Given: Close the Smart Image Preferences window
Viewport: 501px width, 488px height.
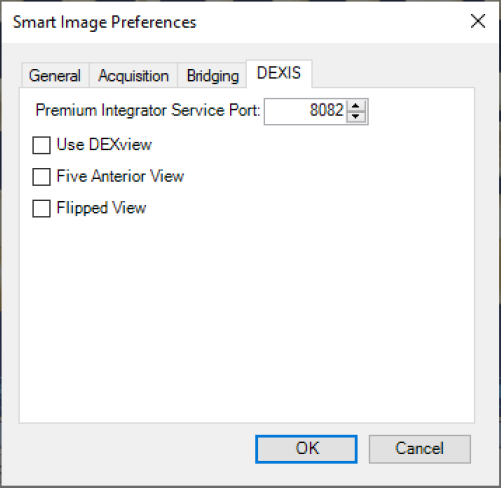Looking at the screenshot, I should point(478,21).
